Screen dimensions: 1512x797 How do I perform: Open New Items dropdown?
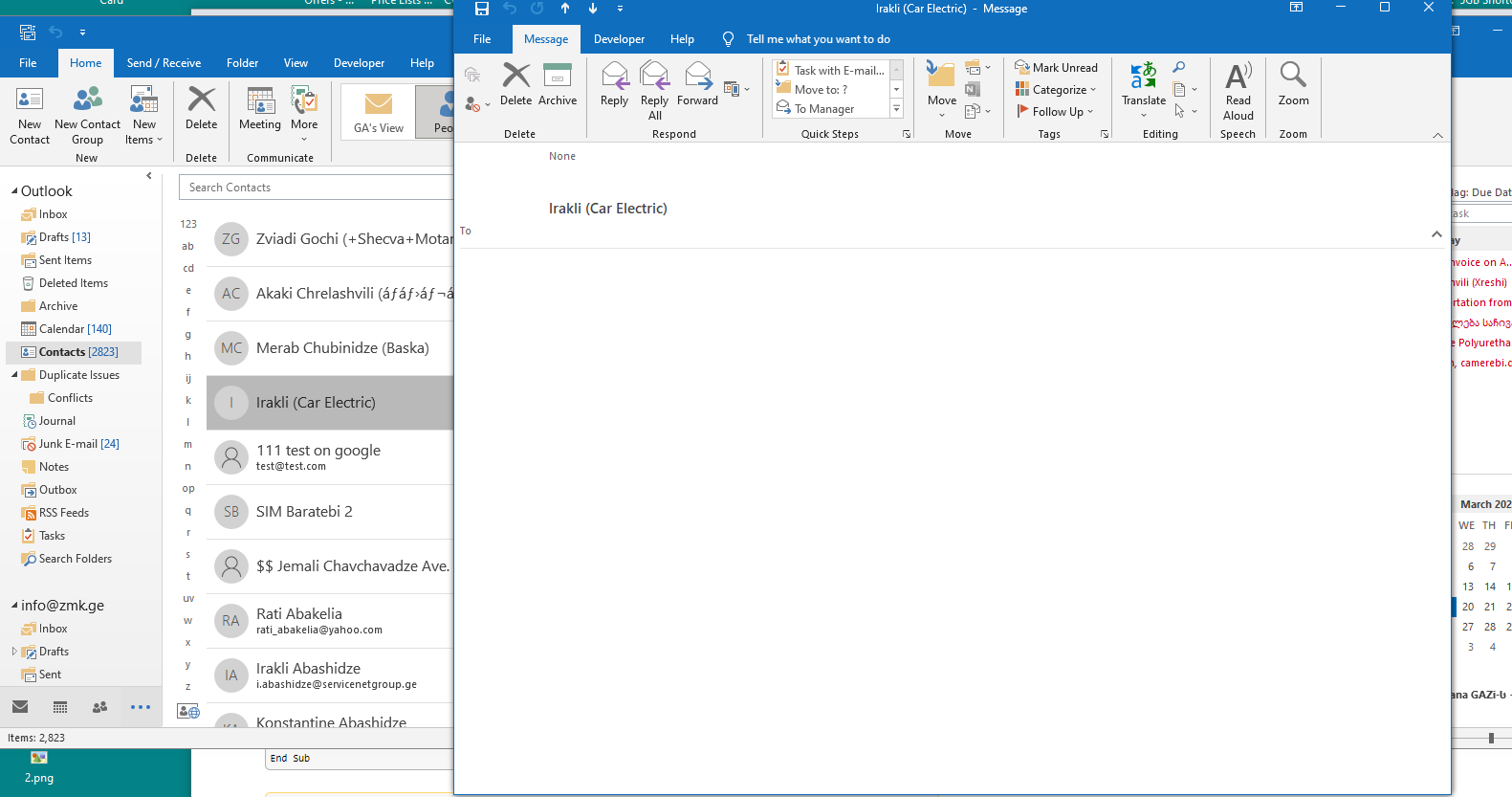click(x=143, y=116)
